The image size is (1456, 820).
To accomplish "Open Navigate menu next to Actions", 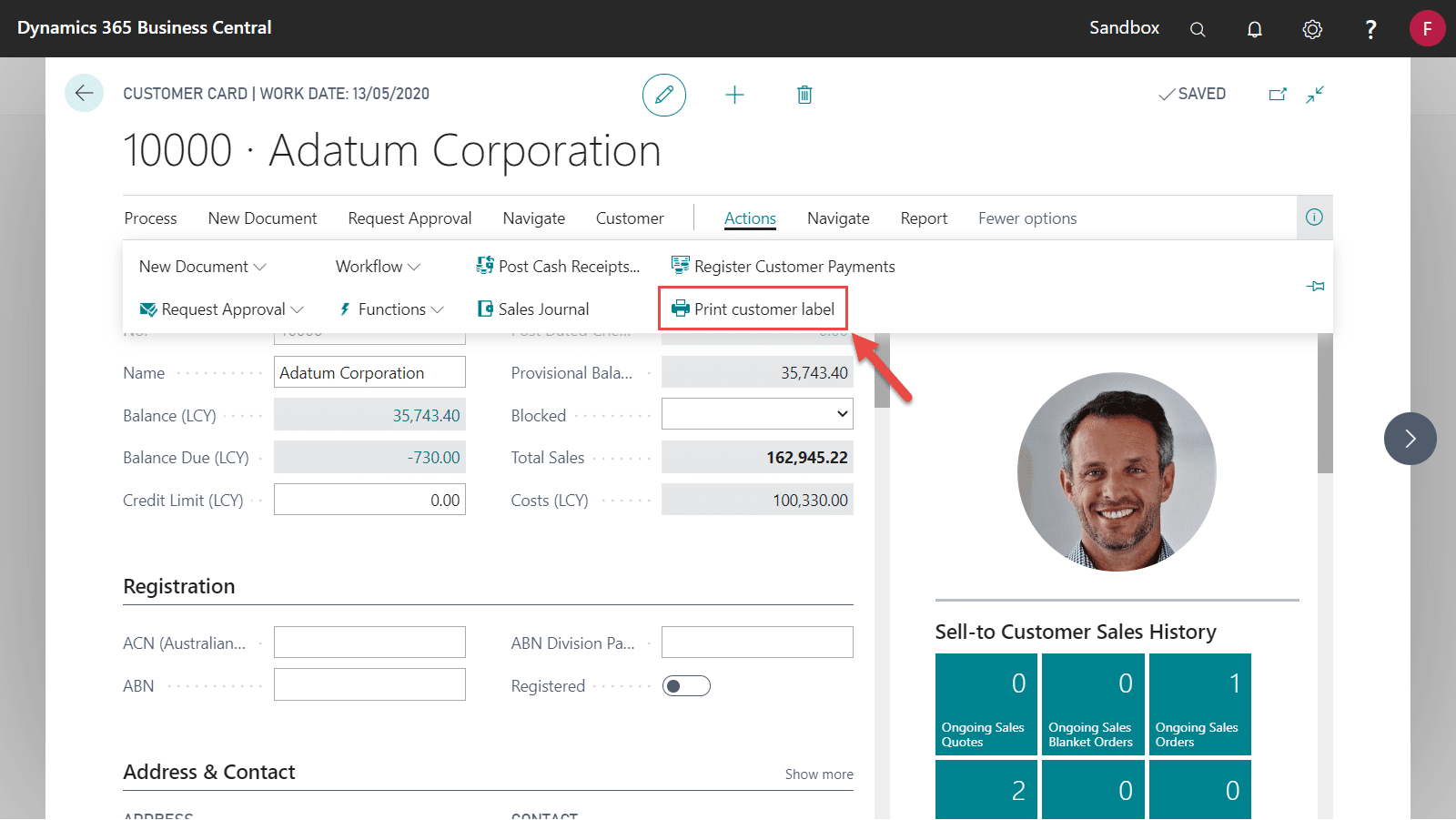I will [838, 218].
